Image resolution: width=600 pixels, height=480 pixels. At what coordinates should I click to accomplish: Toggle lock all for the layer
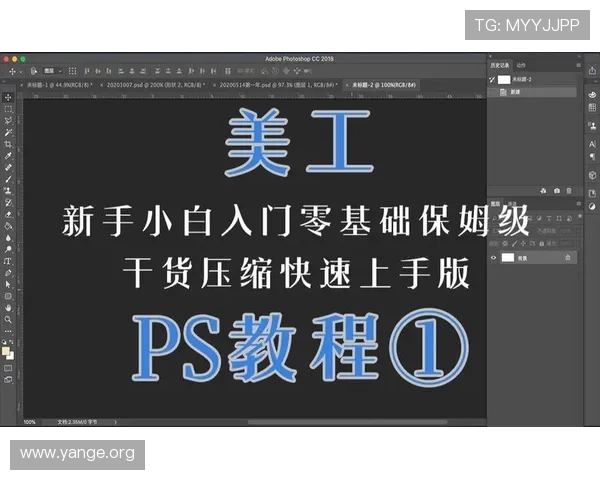[x=542, y=243]
